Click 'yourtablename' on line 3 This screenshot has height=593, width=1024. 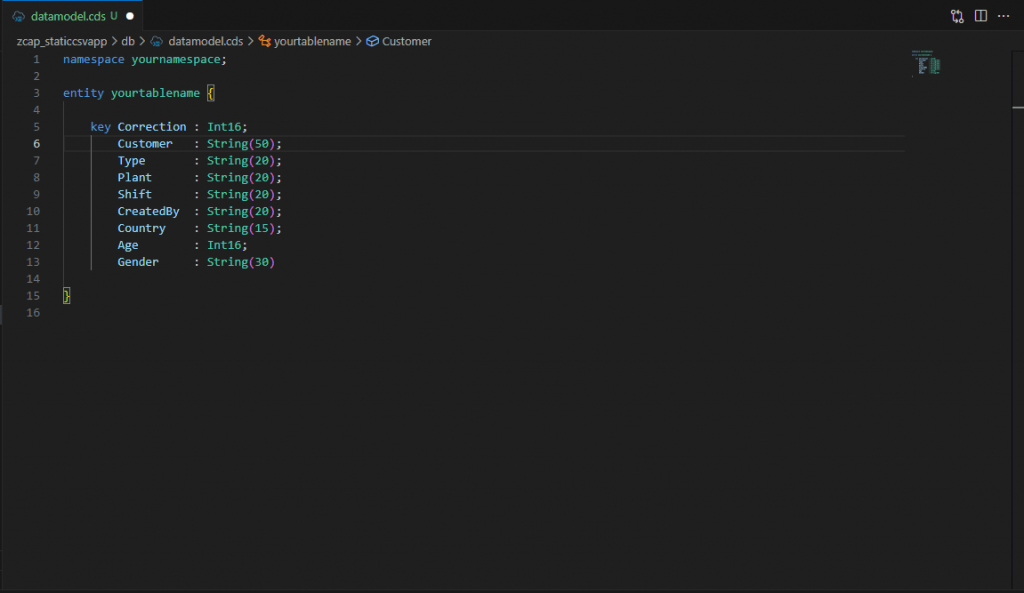coord(155,93)
